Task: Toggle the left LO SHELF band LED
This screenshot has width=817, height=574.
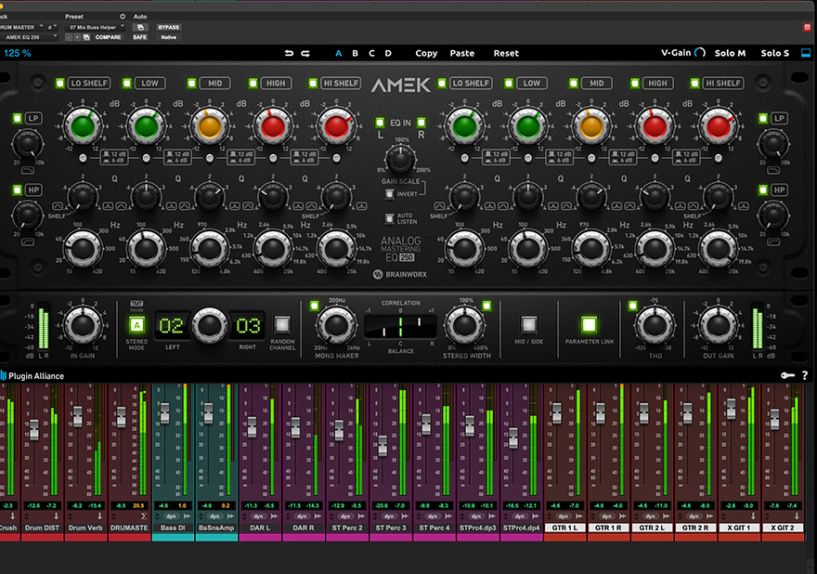Action: click(x=60, y=83)
